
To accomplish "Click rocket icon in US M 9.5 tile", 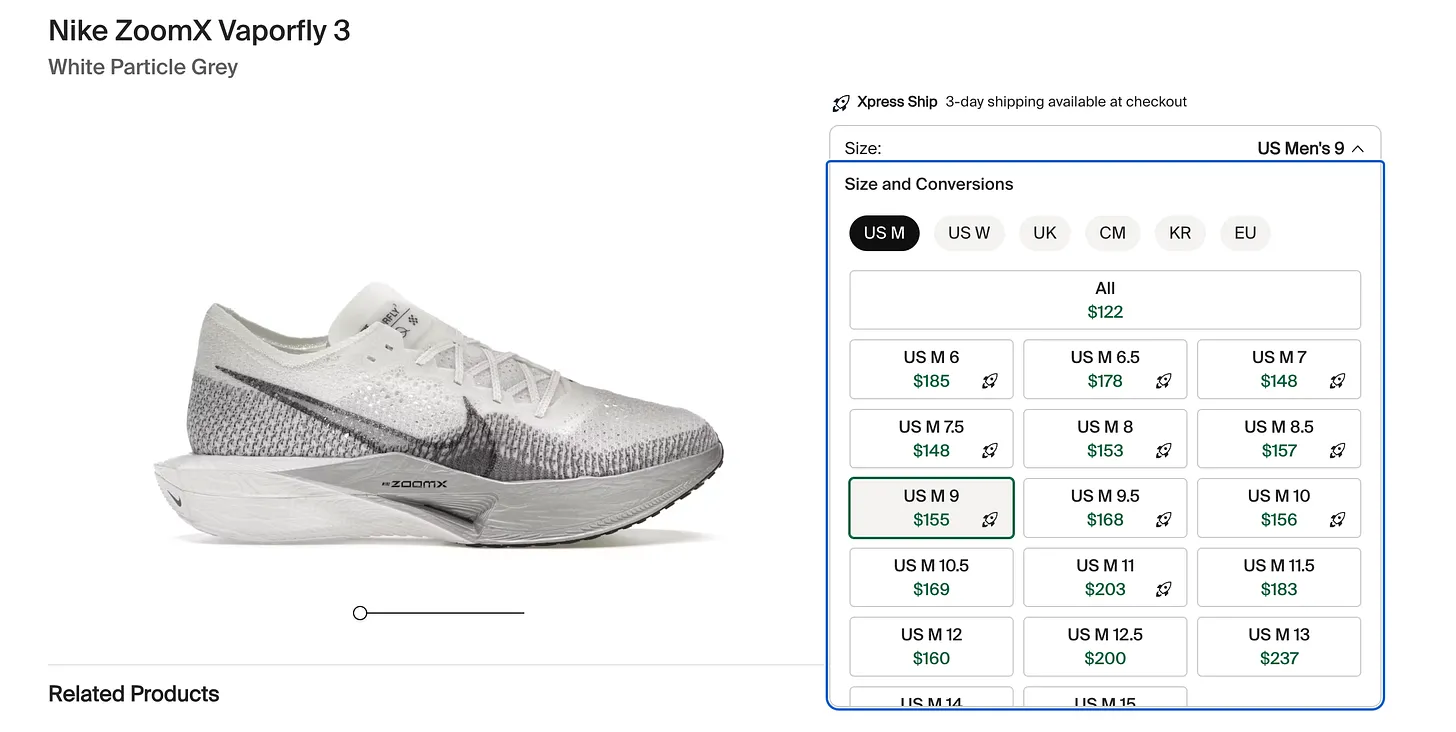I will [x=1163, y=520].
